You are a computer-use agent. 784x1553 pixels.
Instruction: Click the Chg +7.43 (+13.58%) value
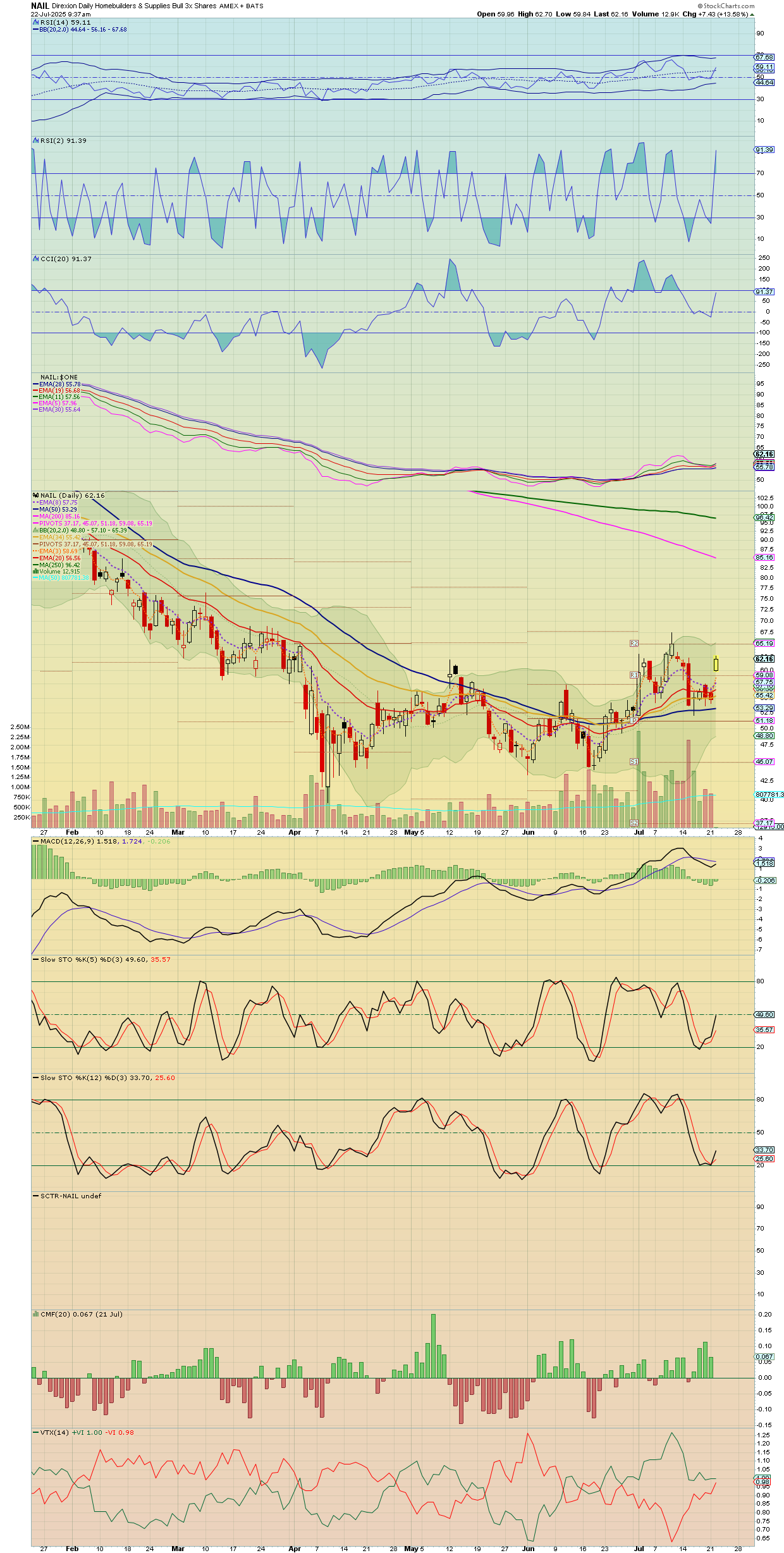coord(716,14)
